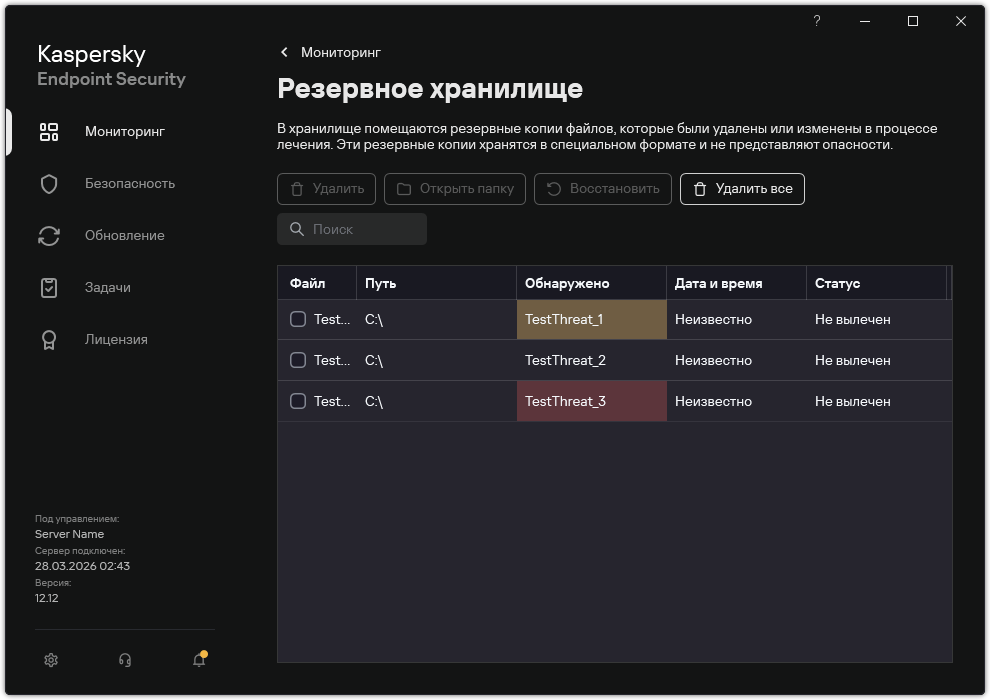Open the Мониторинг sidebar section
The width and height of the screenshot is (990, 700).
click(x=124, y=131)
